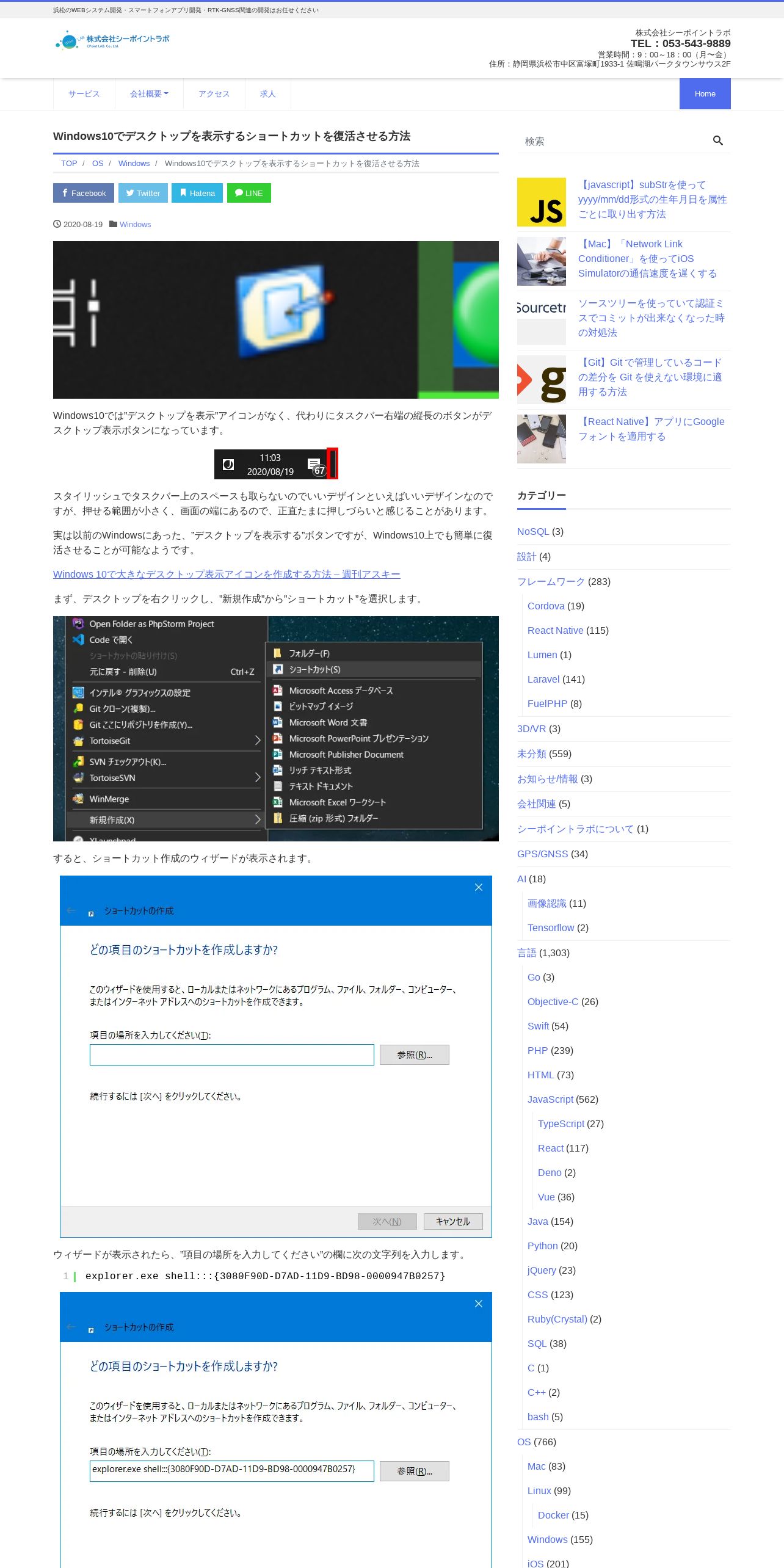Image resolution: width=784 pixels, height=1568 pixels.
Task: Open the 未分類 category
Action: (x=532, y=754)
